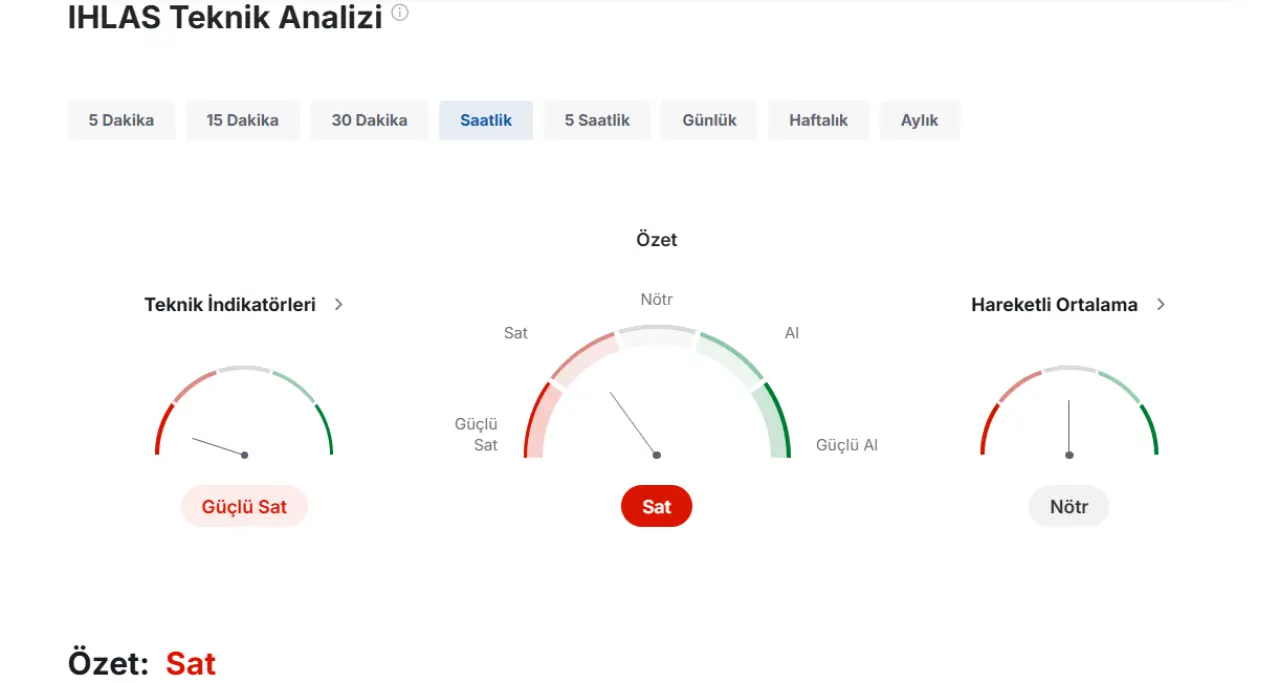Viewport: 1280px width, 683px height.
Task: Click the Güçlü Sat badge
Action: [244, 506]
